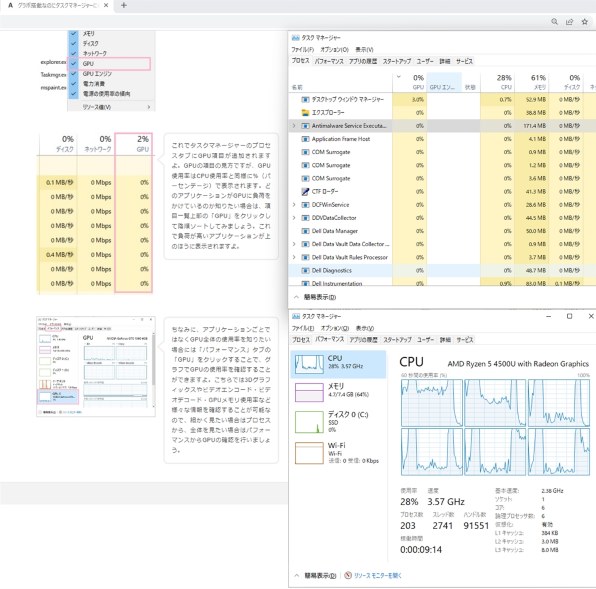Select Wi-Fi in the performance sidebar

click(338, 453)
